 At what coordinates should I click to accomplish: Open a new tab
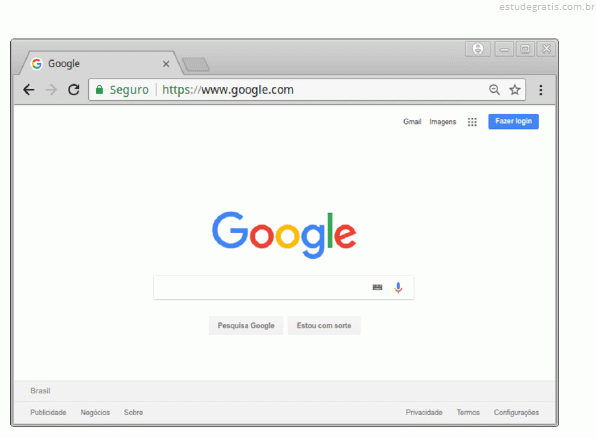coord(195,64)
